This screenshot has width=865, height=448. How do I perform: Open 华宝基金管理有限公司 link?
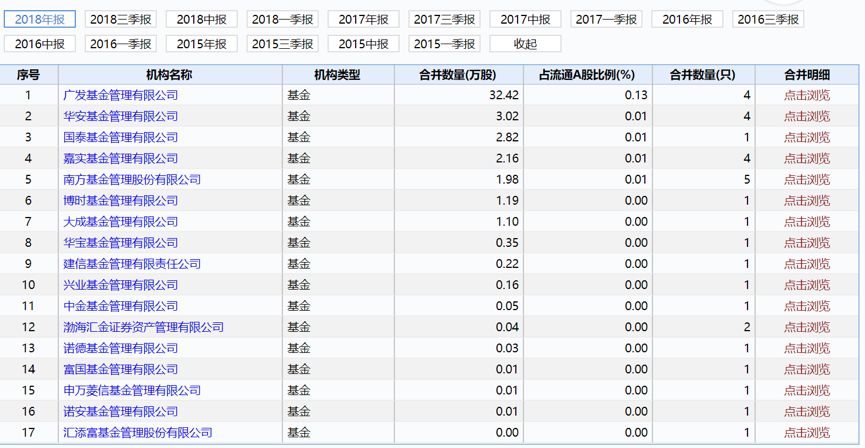pos(121,242)
